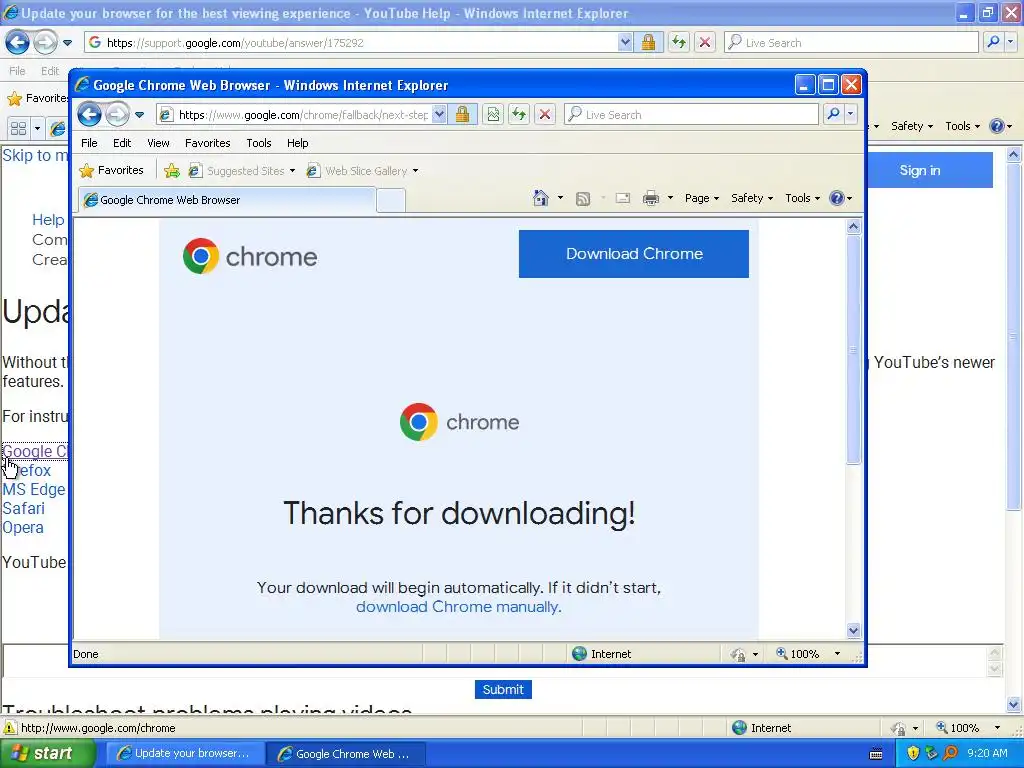The width and height of the screenshot is (1024, 768).
Task: Click new tab button beside Chrome tab
Action: click(x=391, y=200)
